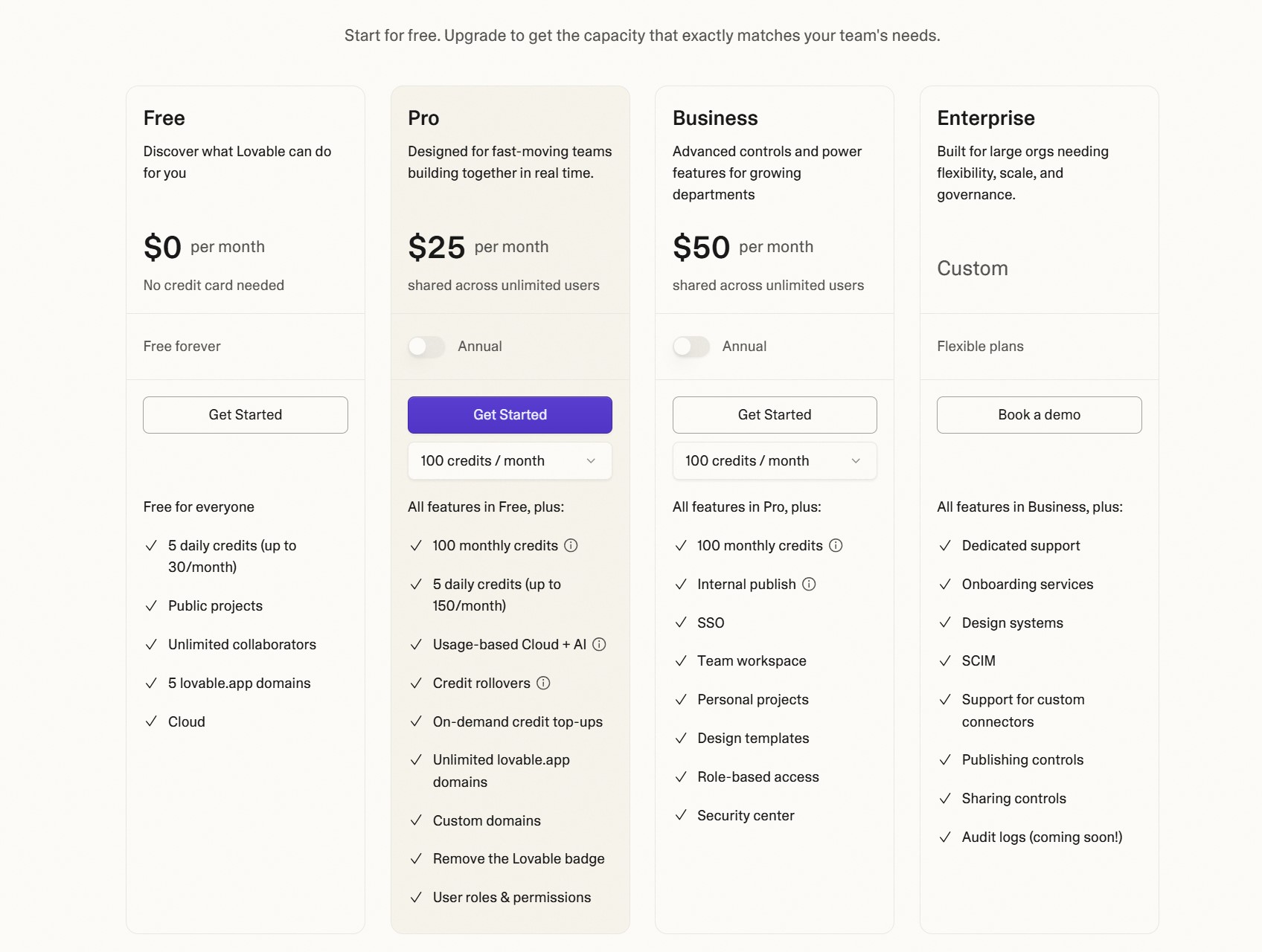Click info icon beside Business 100 monthly credits
The image size is (1262, 952).
tap(836, 545)
